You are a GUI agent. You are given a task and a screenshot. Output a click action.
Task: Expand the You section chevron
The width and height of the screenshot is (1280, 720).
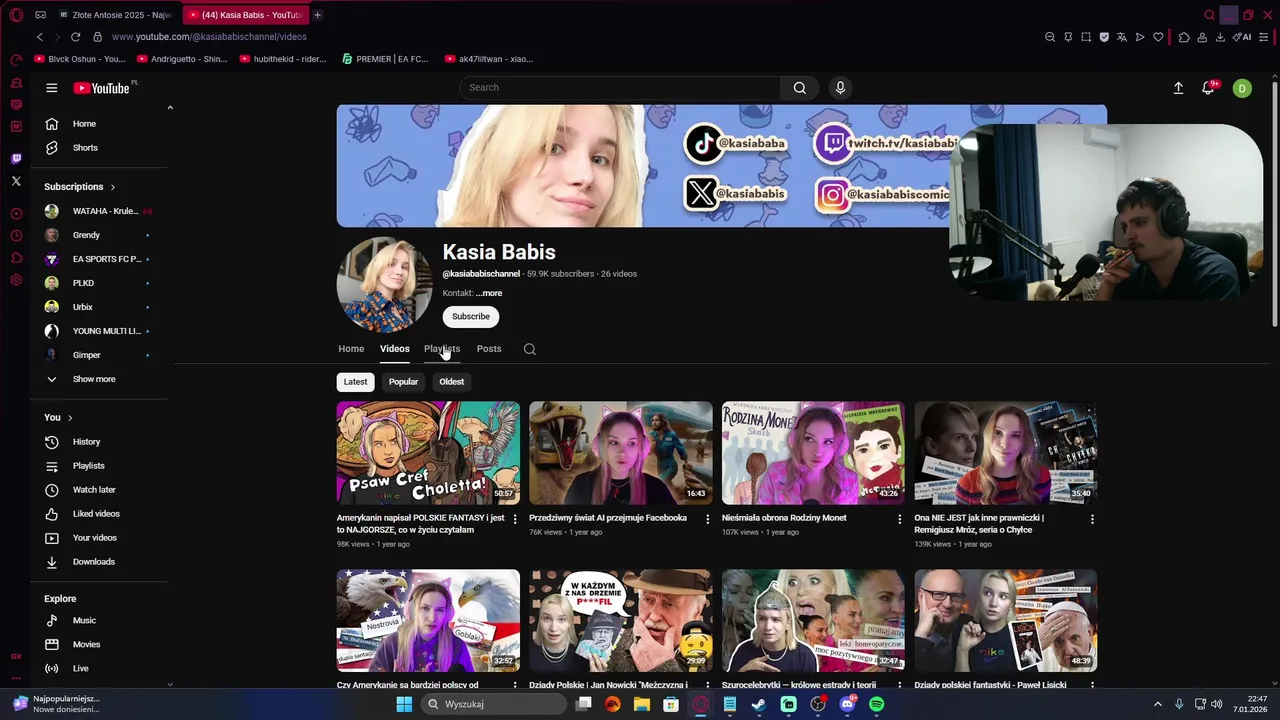click(70, 418)
